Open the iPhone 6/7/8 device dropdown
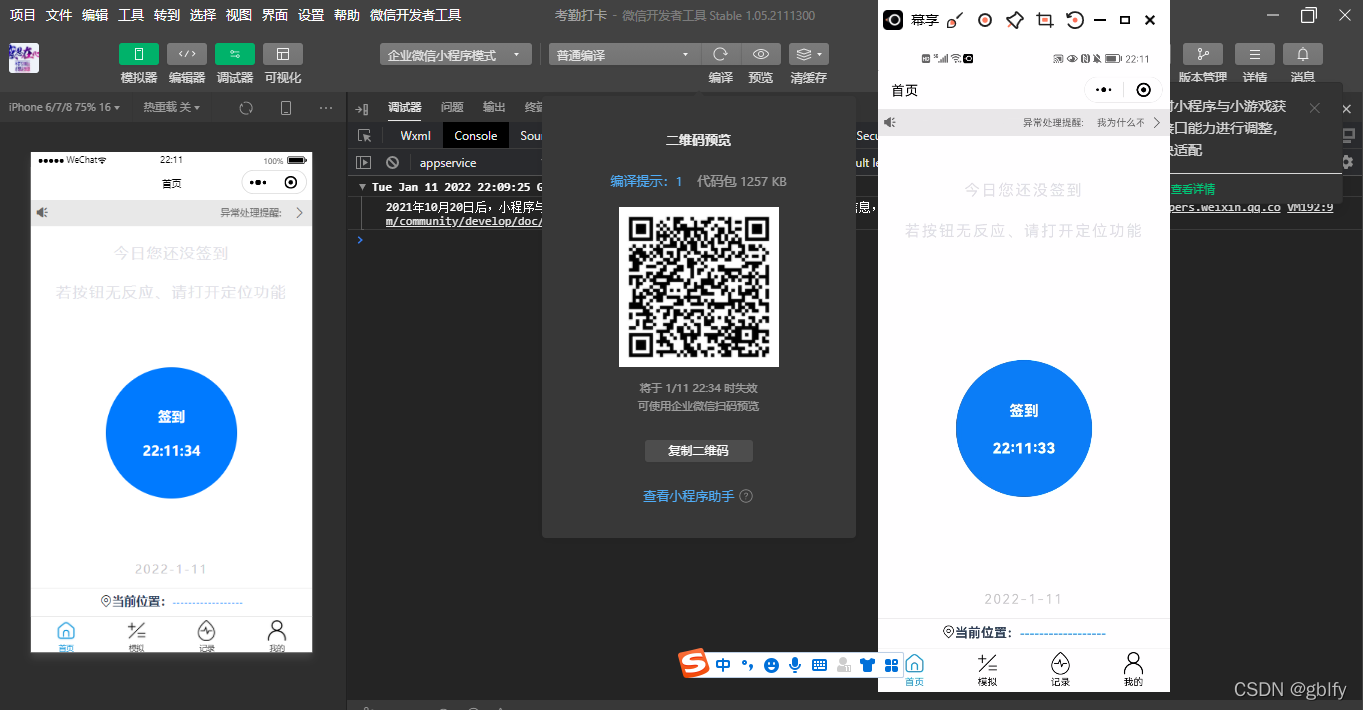 click(x=65, y=107)
